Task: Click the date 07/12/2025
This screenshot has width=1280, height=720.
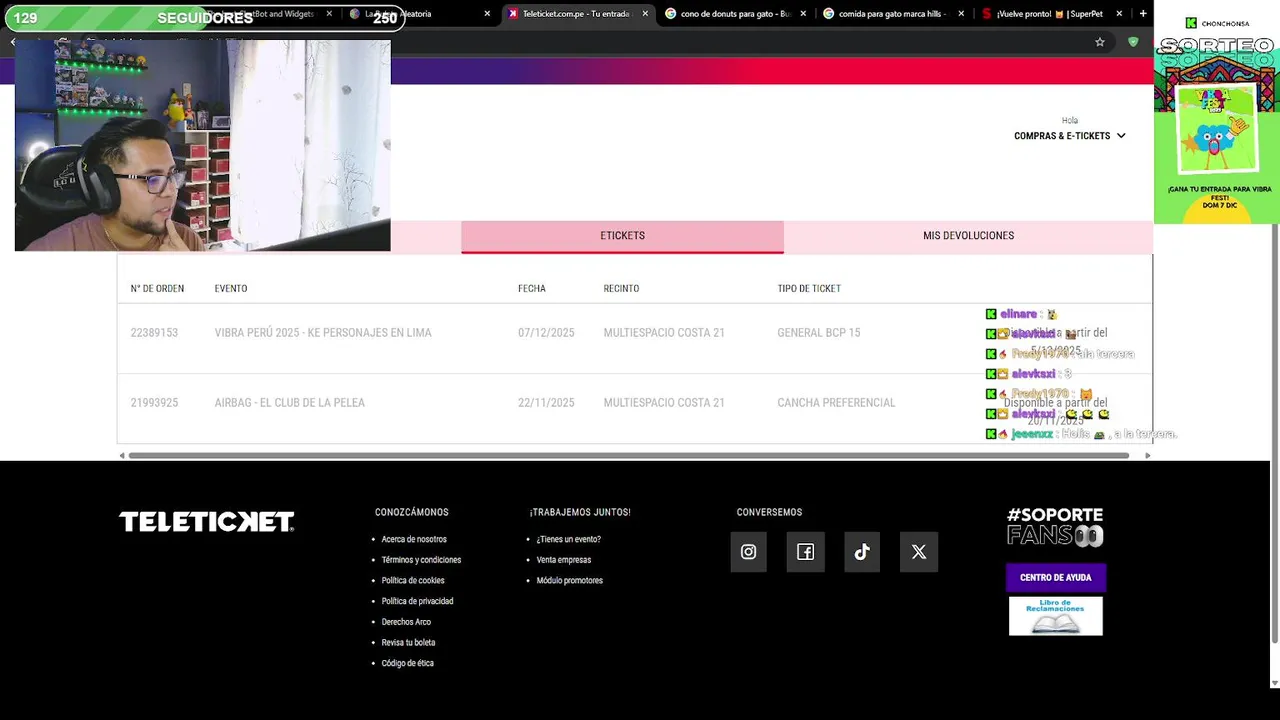Action: tap(546, 333)
